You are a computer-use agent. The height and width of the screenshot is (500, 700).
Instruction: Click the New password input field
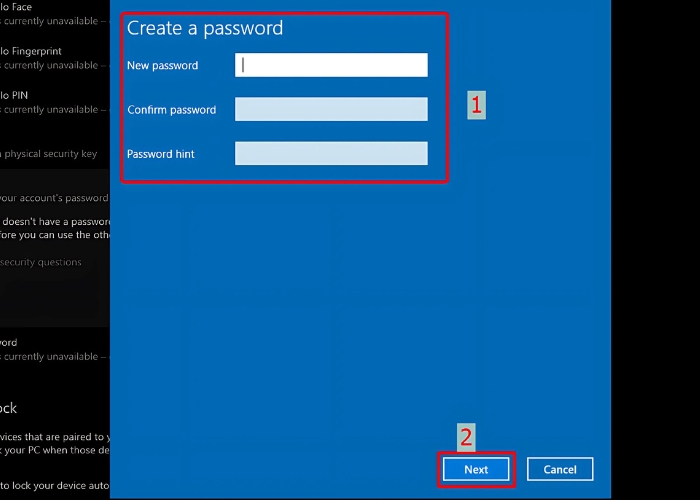point(331,65)
